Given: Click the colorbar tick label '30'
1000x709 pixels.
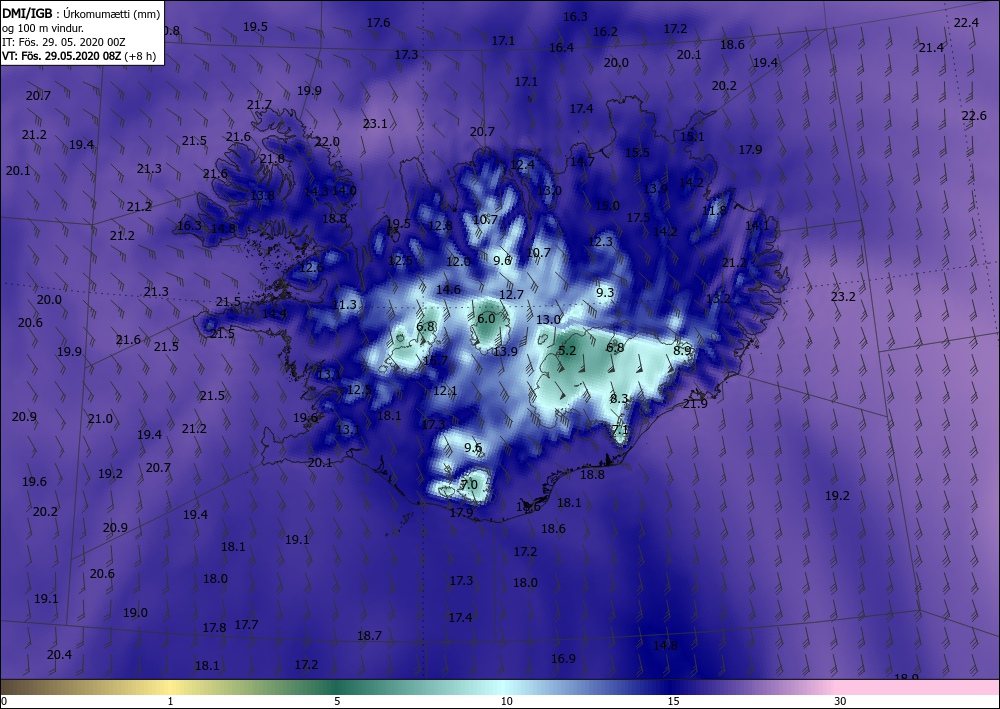Looking at the screenshot, I should [841, 701].
